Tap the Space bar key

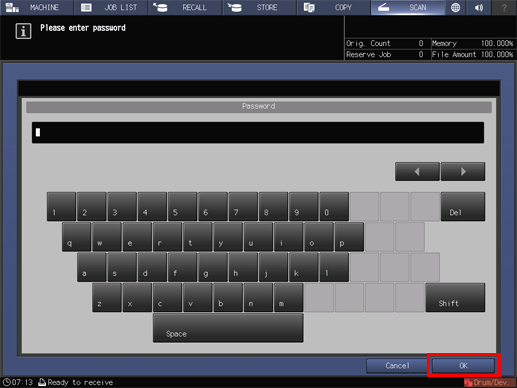[228, 328]
